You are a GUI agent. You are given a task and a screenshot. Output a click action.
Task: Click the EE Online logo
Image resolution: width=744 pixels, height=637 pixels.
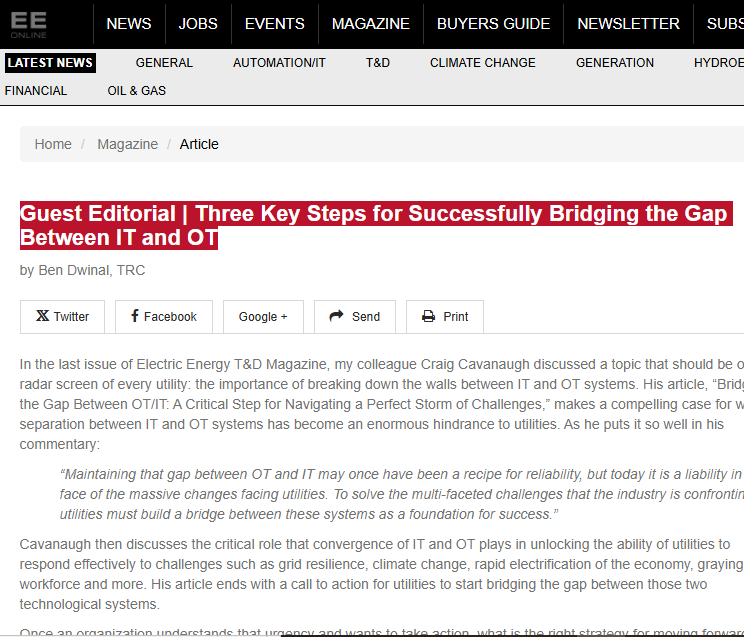28,25
